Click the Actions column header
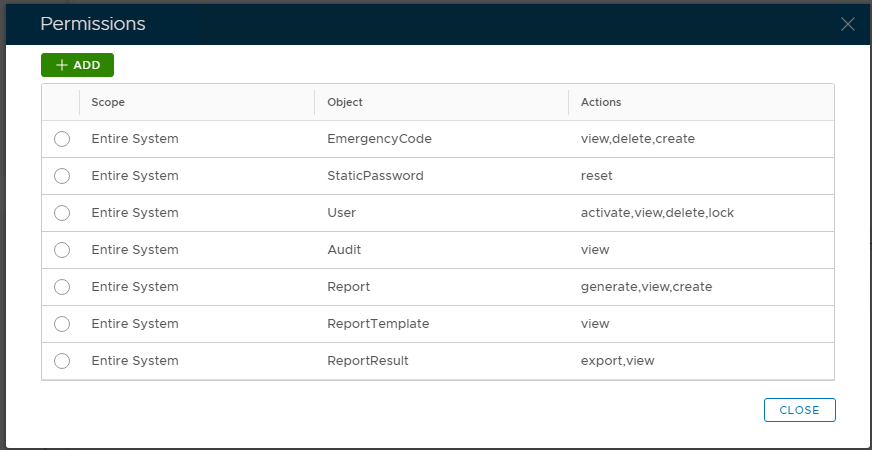This screenshot has width=872, height=450. coord(601,102)
